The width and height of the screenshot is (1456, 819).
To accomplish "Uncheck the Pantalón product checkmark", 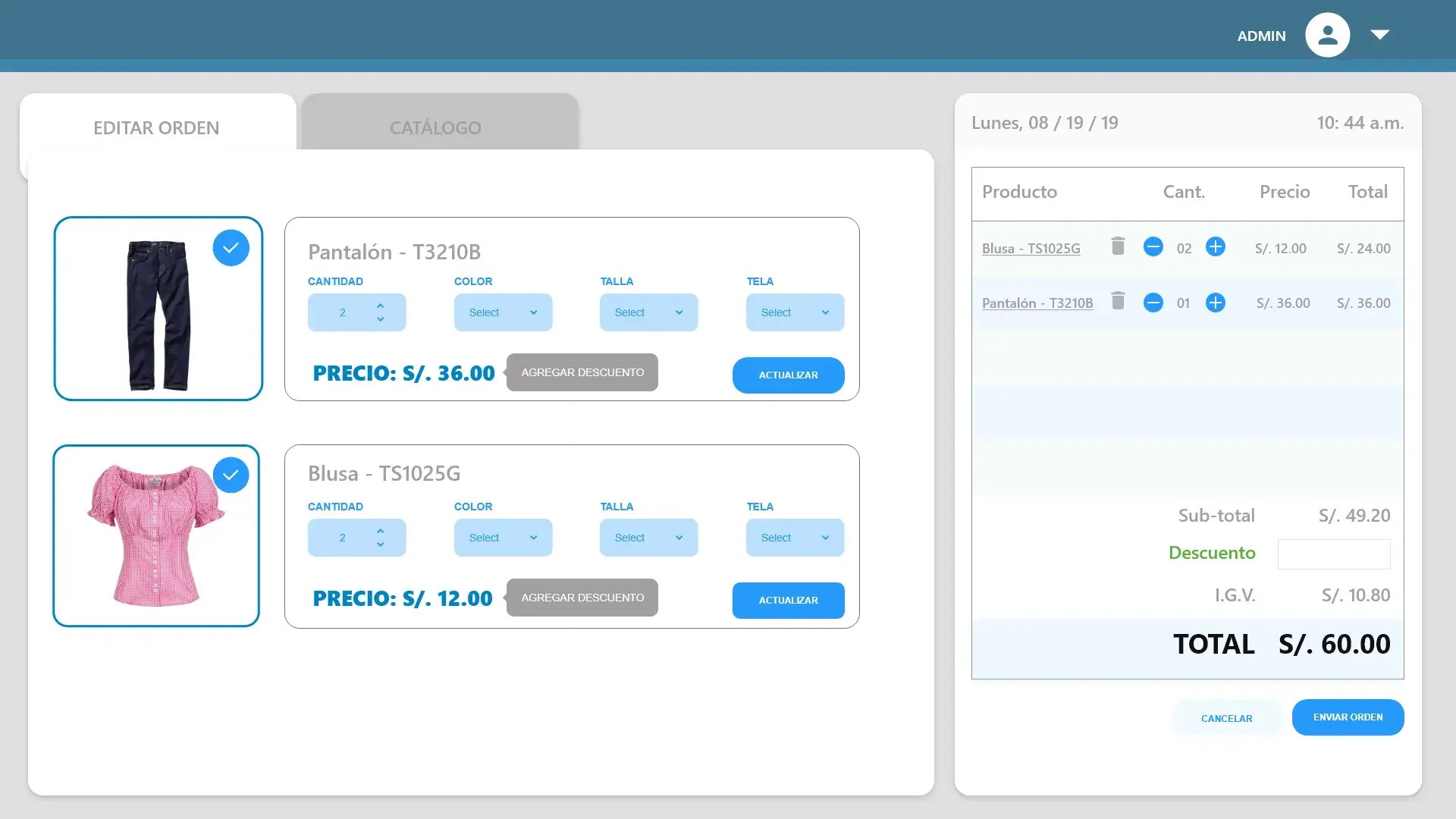I will click(231, 248).
